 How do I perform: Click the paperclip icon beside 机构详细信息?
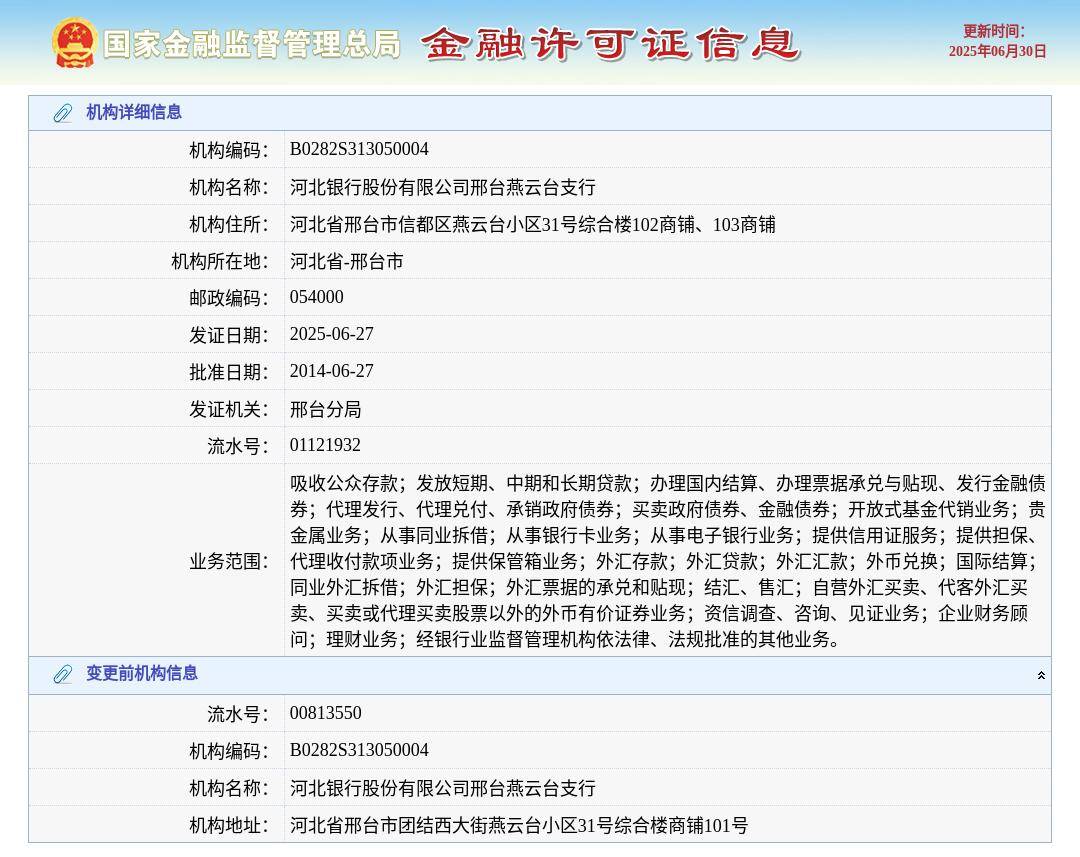coord(63,113)
